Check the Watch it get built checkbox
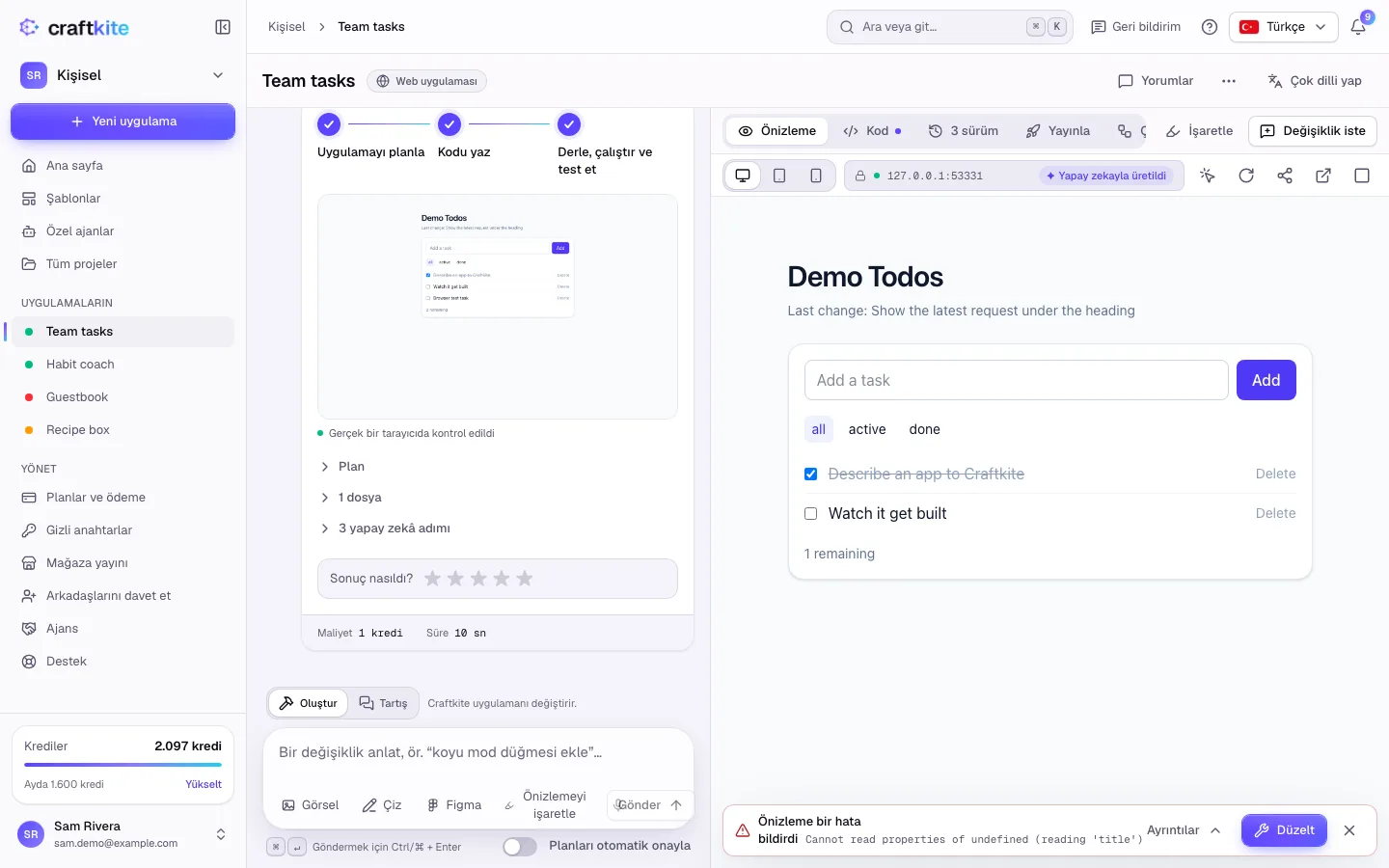Screen dimensions: 1389x868 point(811,514)
